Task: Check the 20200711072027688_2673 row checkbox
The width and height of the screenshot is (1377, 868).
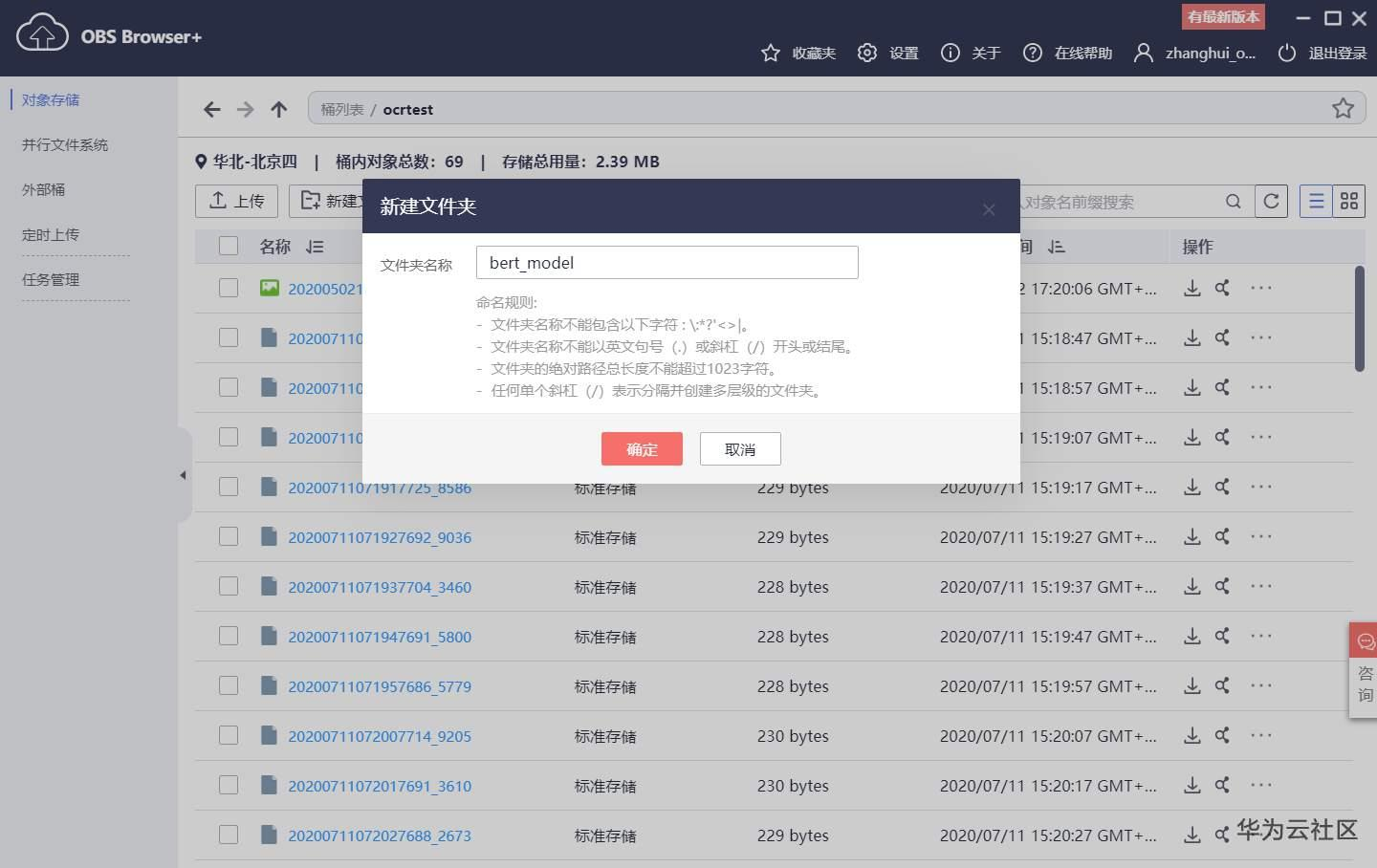Action: point(229,835)
